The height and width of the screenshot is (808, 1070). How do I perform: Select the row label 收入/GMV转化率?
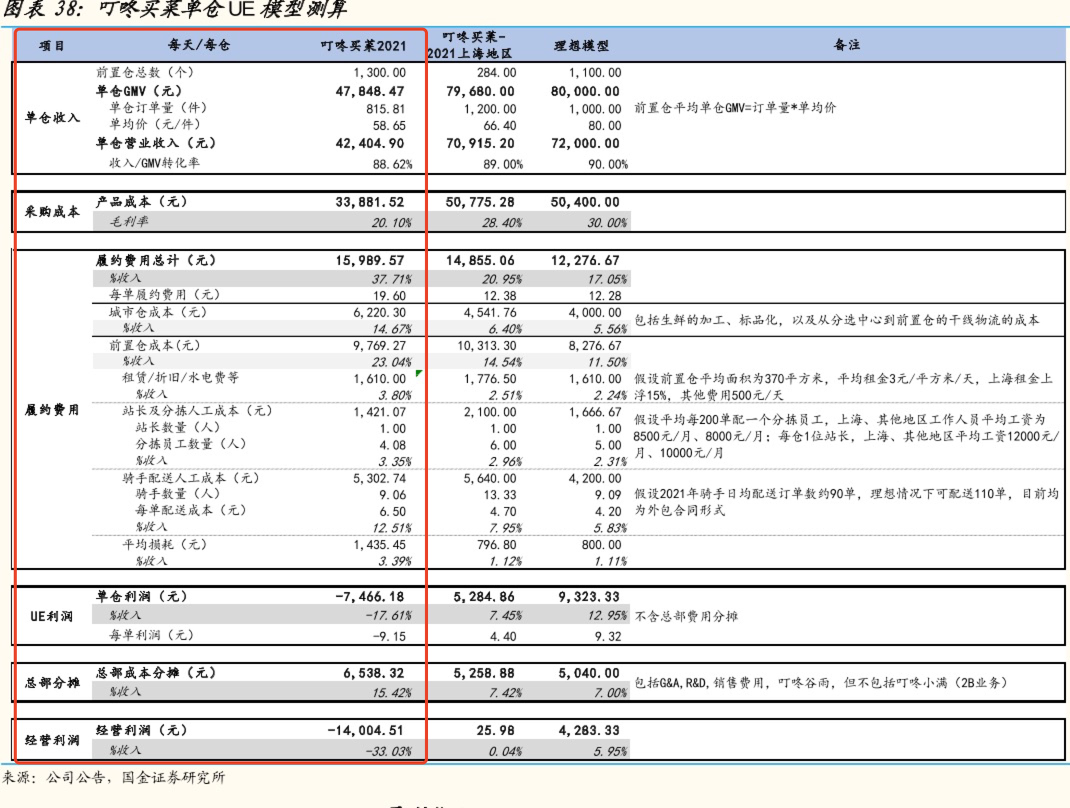(154, 163)
